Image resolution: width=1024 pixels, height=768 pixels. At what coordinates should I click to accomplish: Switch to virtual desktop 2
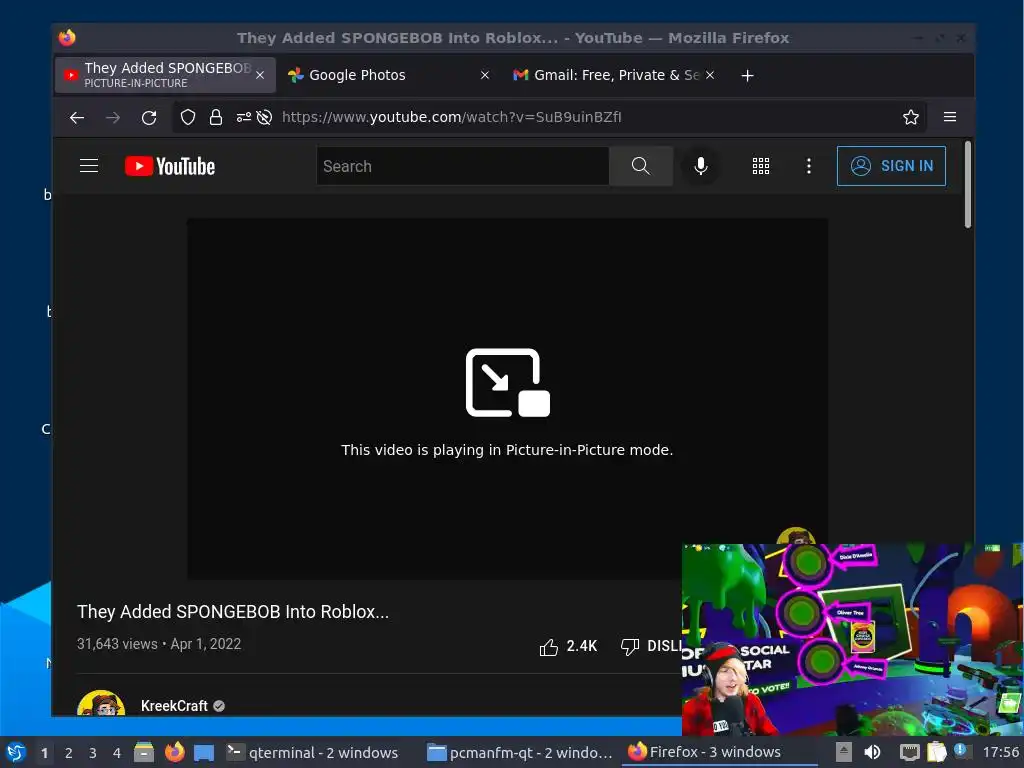(x=68, y=753)
